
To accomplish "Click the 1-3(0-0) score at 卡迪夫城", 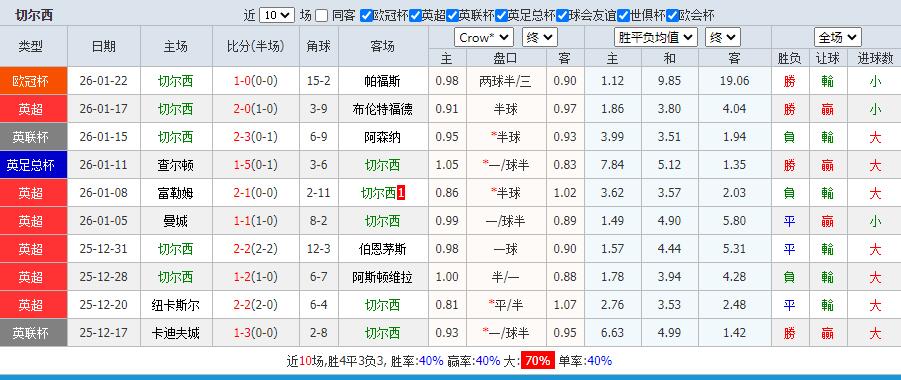I will [256, 333].
